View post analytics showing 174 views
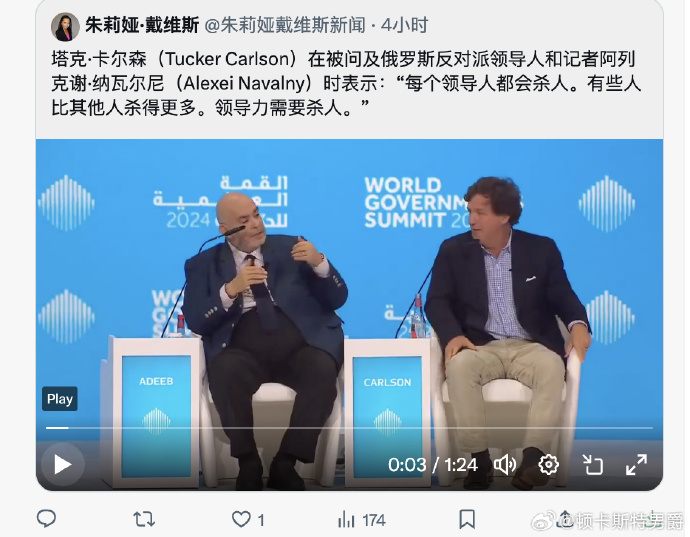This screenshot has height=537, width=690. 361,520
